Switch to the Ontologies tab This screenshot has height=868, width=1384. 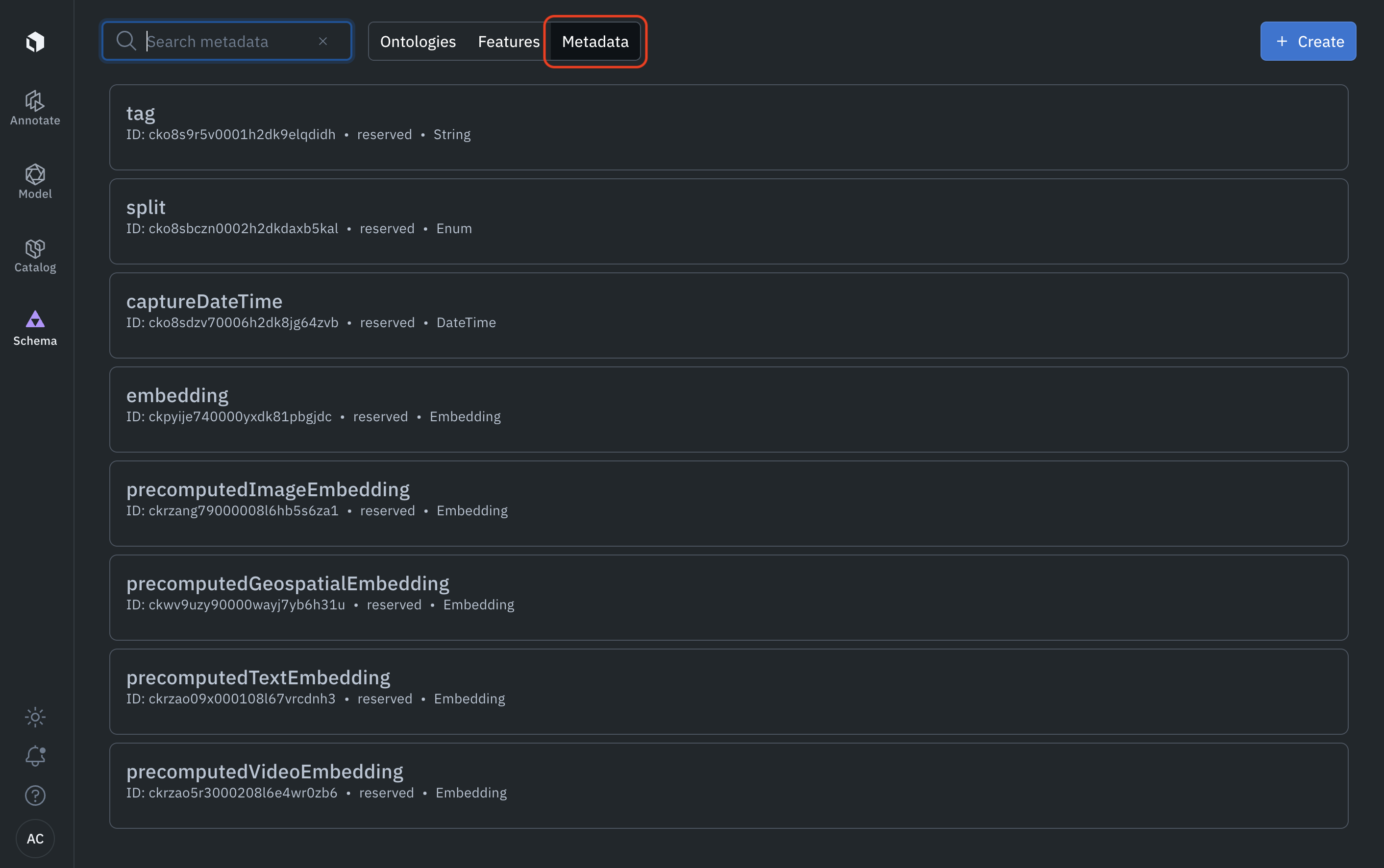418,41
